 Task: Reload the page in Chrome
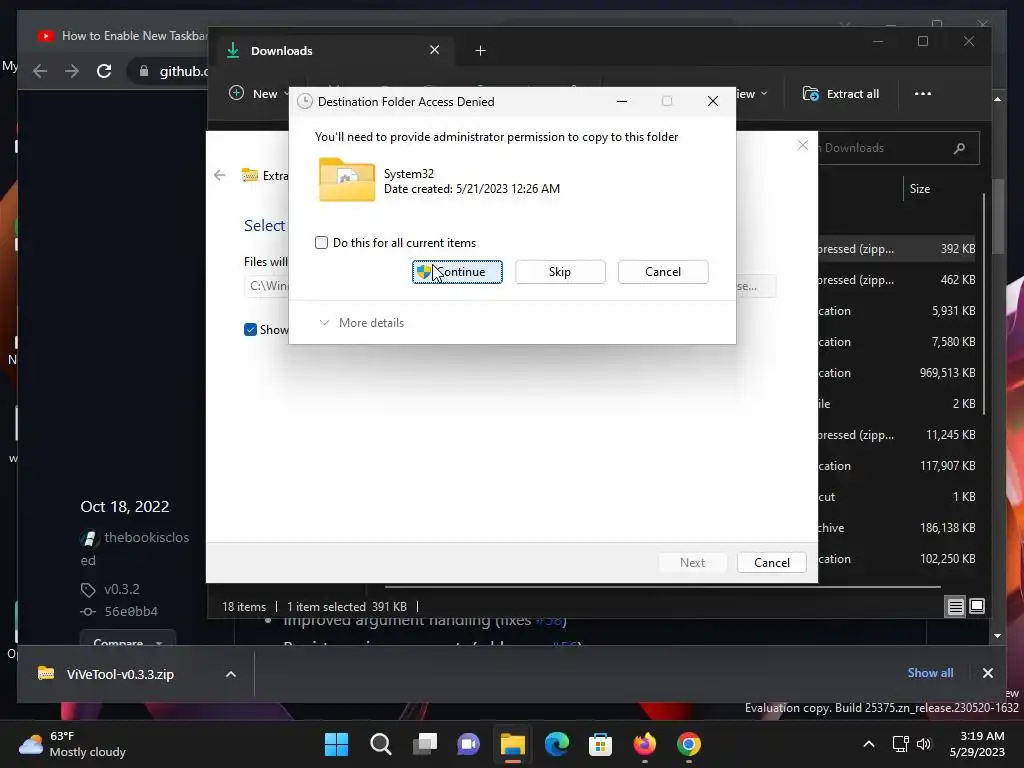[104, 71]
